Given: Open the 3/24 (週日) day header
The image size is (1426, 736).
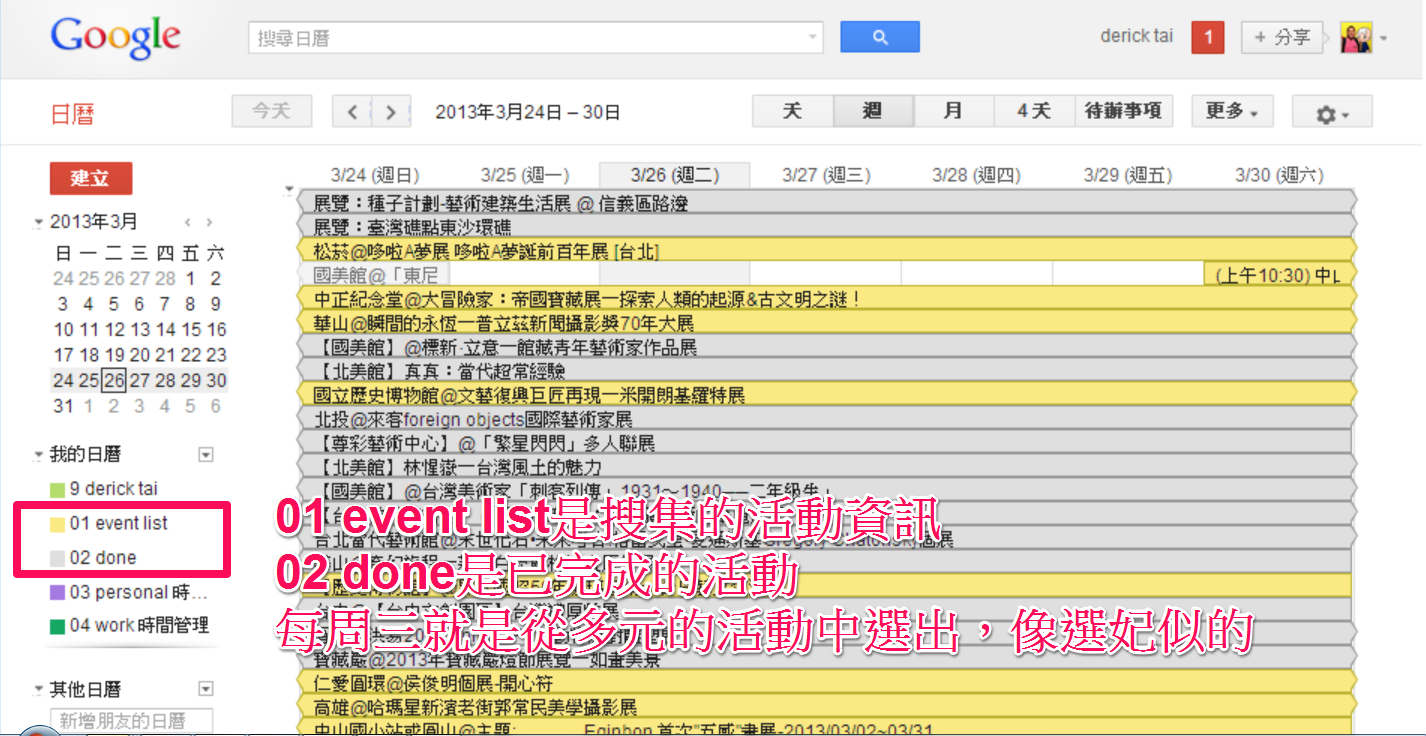Looking at the screenshot, I should [374, 175].
